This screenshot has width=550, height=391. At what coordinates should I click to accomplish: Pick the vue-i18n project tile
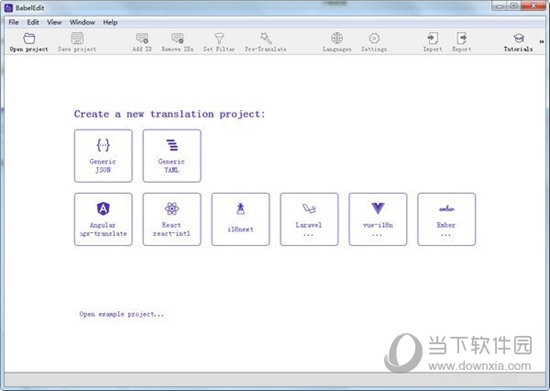378,219
